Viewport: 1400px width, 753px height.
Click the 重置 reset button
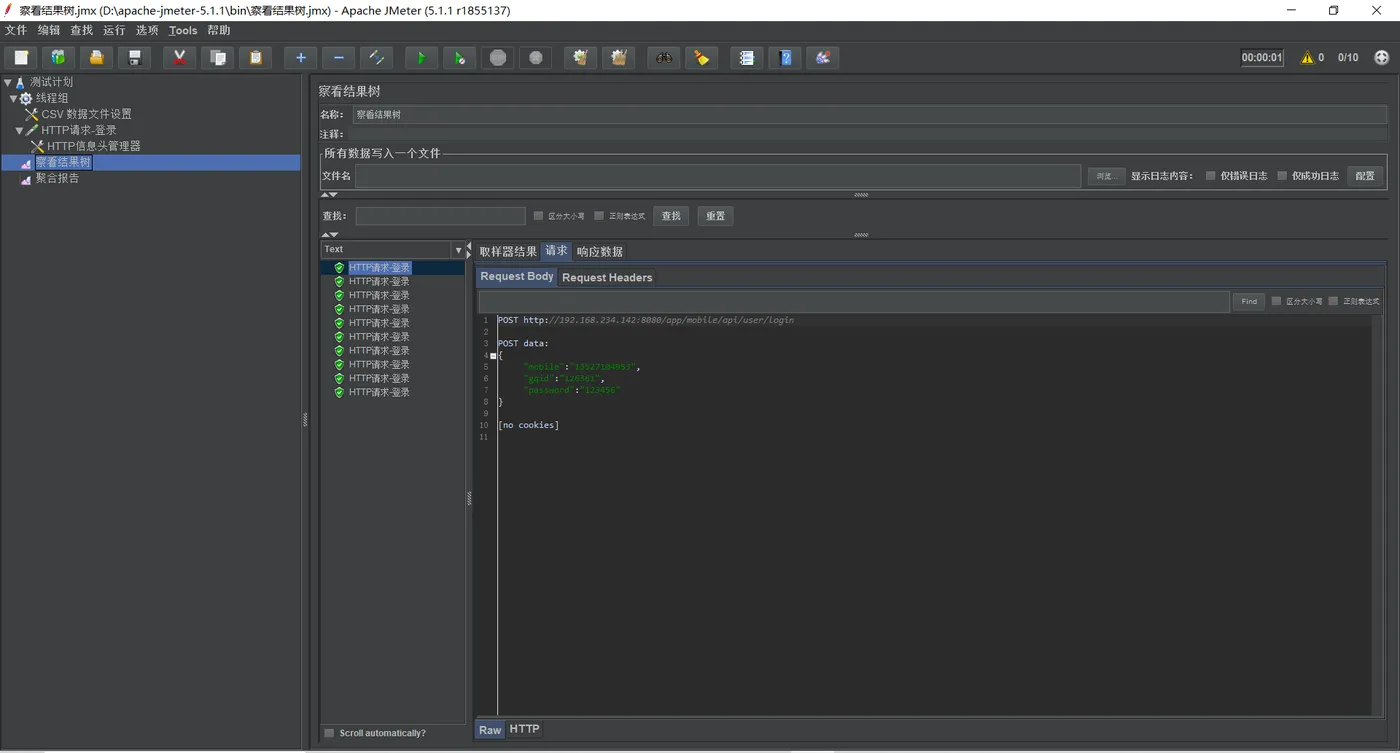tap(715, 216)
